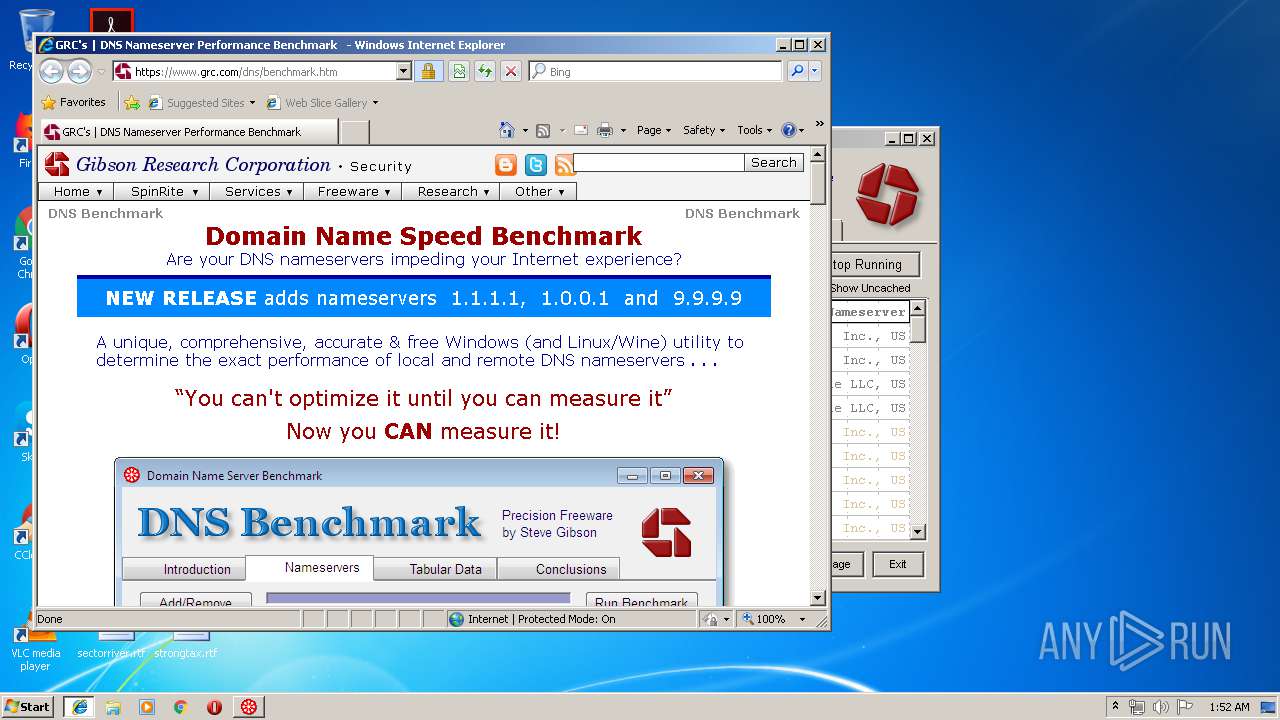Open GRC's Twitter bird icon
The height and width of the screenshot is (720, 1280).
click(536, 165)
